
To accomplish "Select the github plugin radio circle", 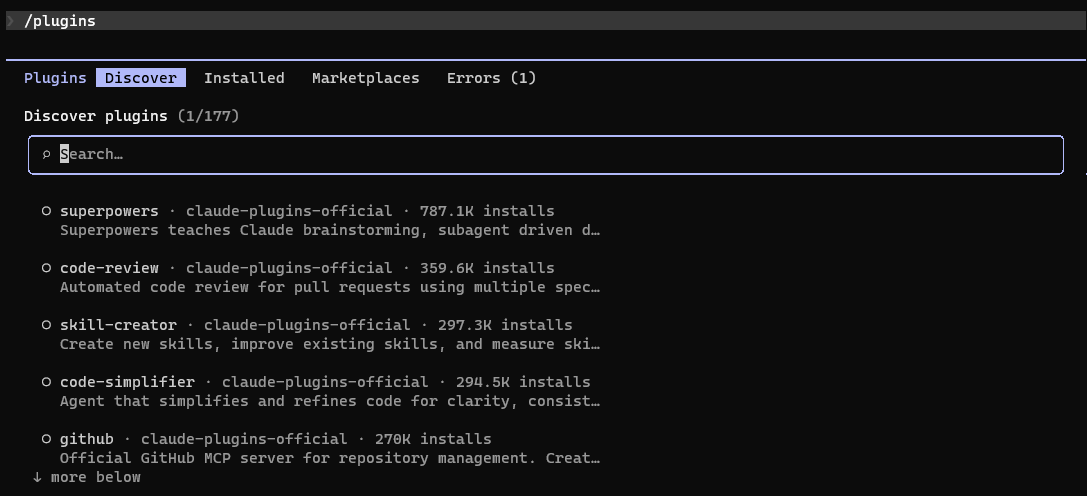I will [46, 438].
